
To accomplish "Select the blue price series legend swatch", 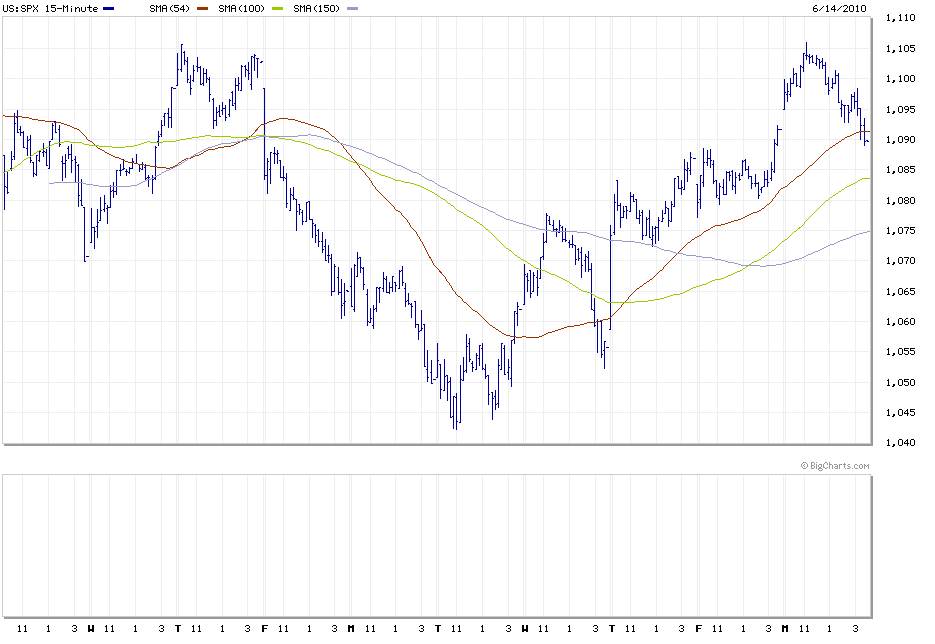I will tap(108, 9).
